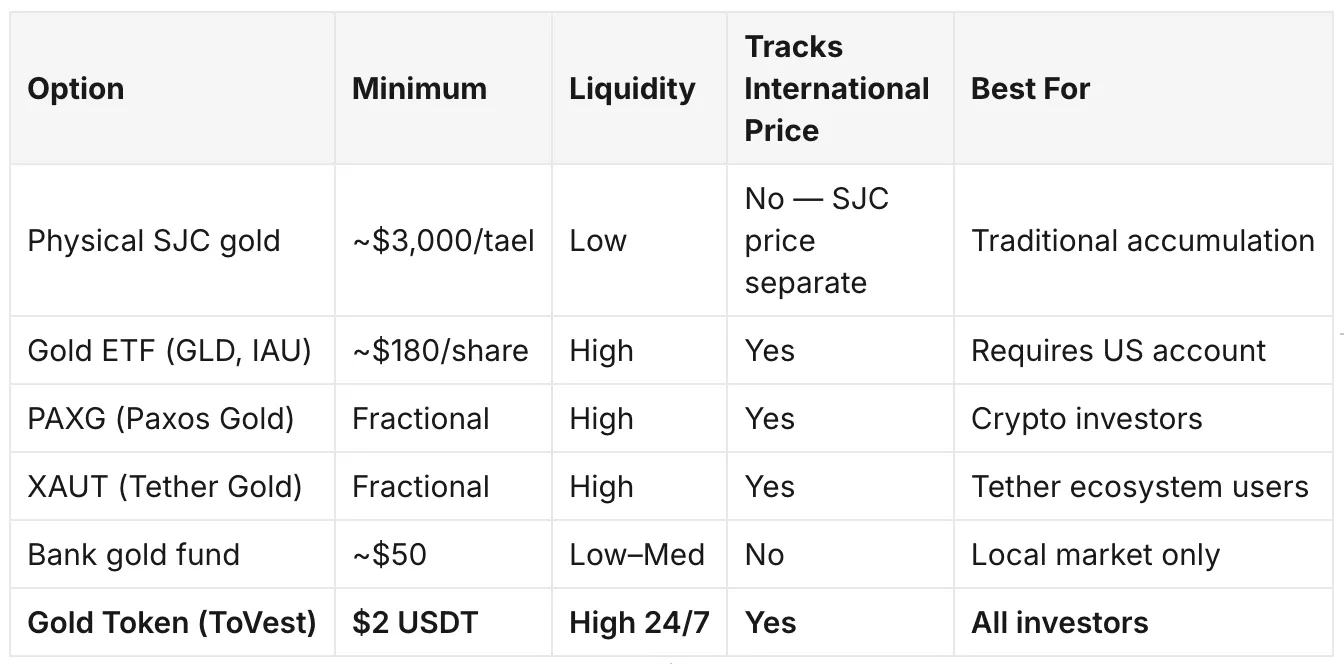The image size is (1344, 664).
Task: Select the Gold Token (ToVest) cell
Action: point(172,623)
